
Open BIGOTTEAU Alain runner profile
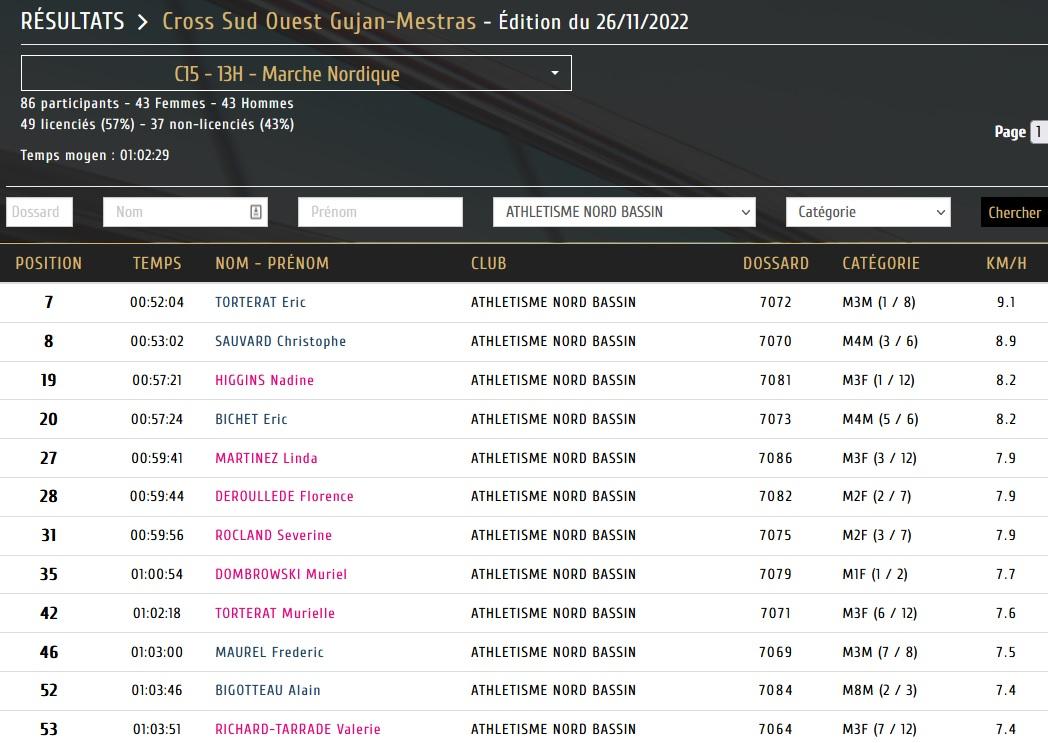click(x=267, y=690)
